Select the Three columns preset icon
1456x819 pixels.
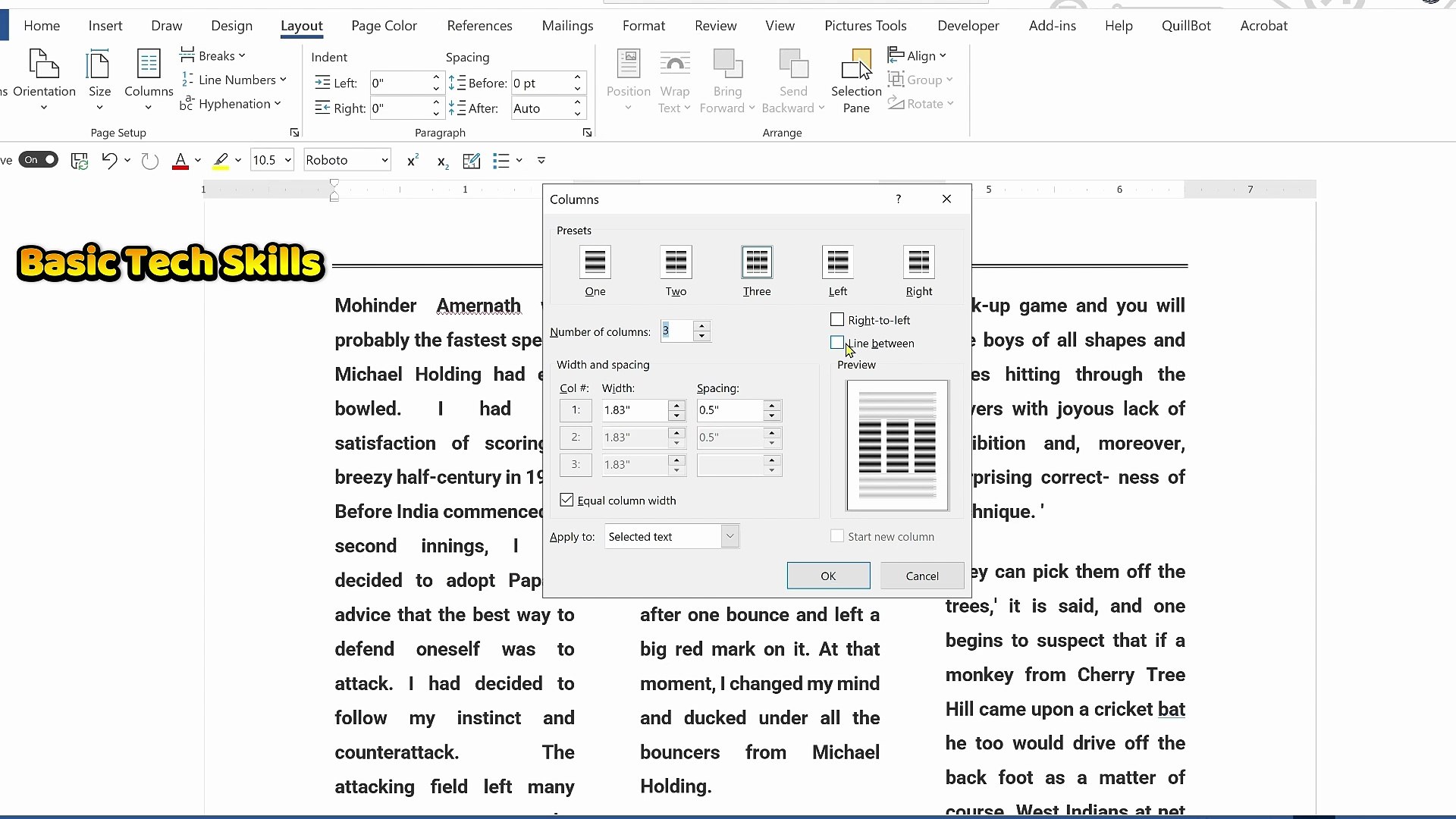(x=756, y=263)
